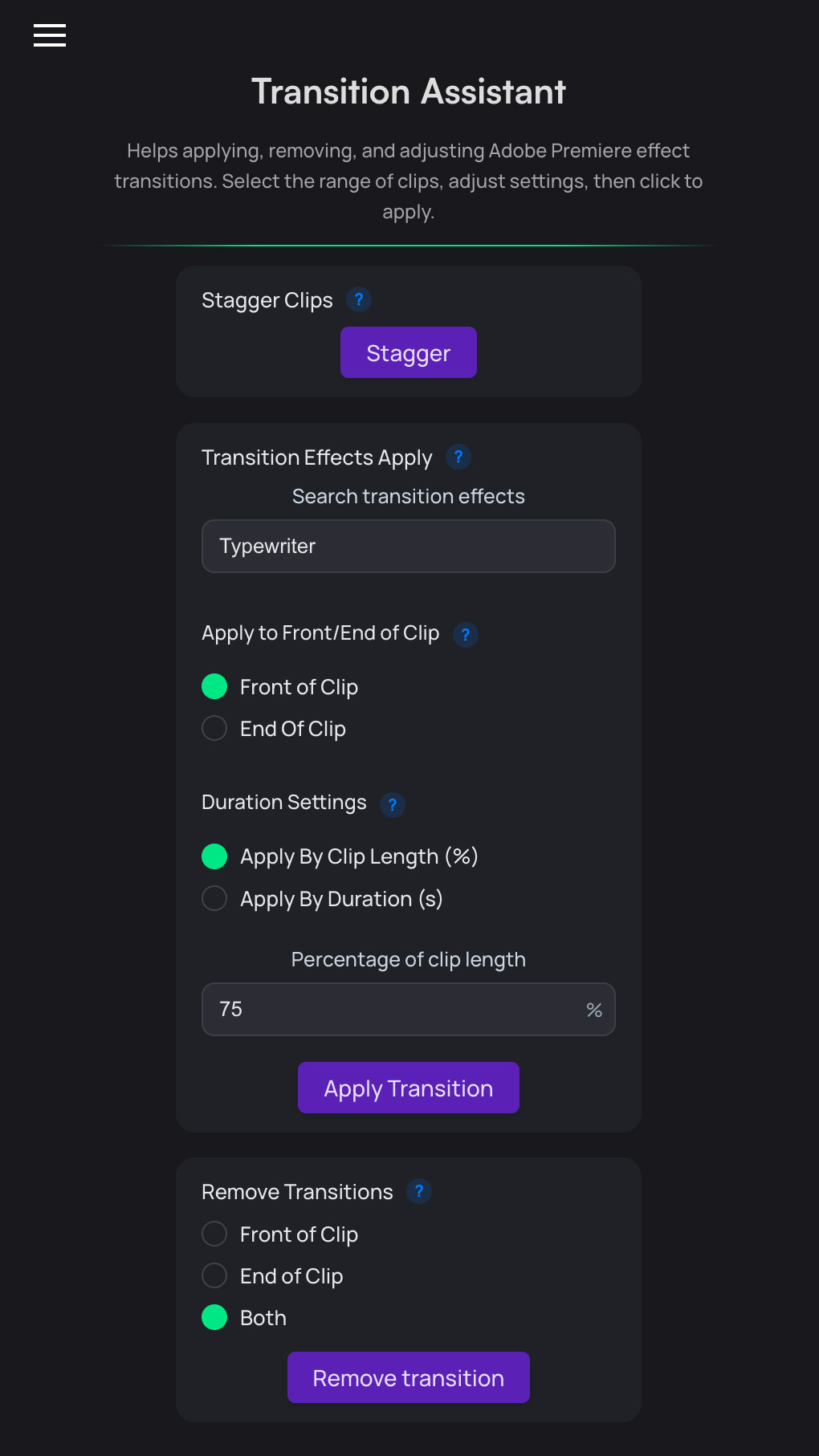Click the percentage of clip length field
The width and height of the screenshot is (819, 1456).
[393, 1009]
